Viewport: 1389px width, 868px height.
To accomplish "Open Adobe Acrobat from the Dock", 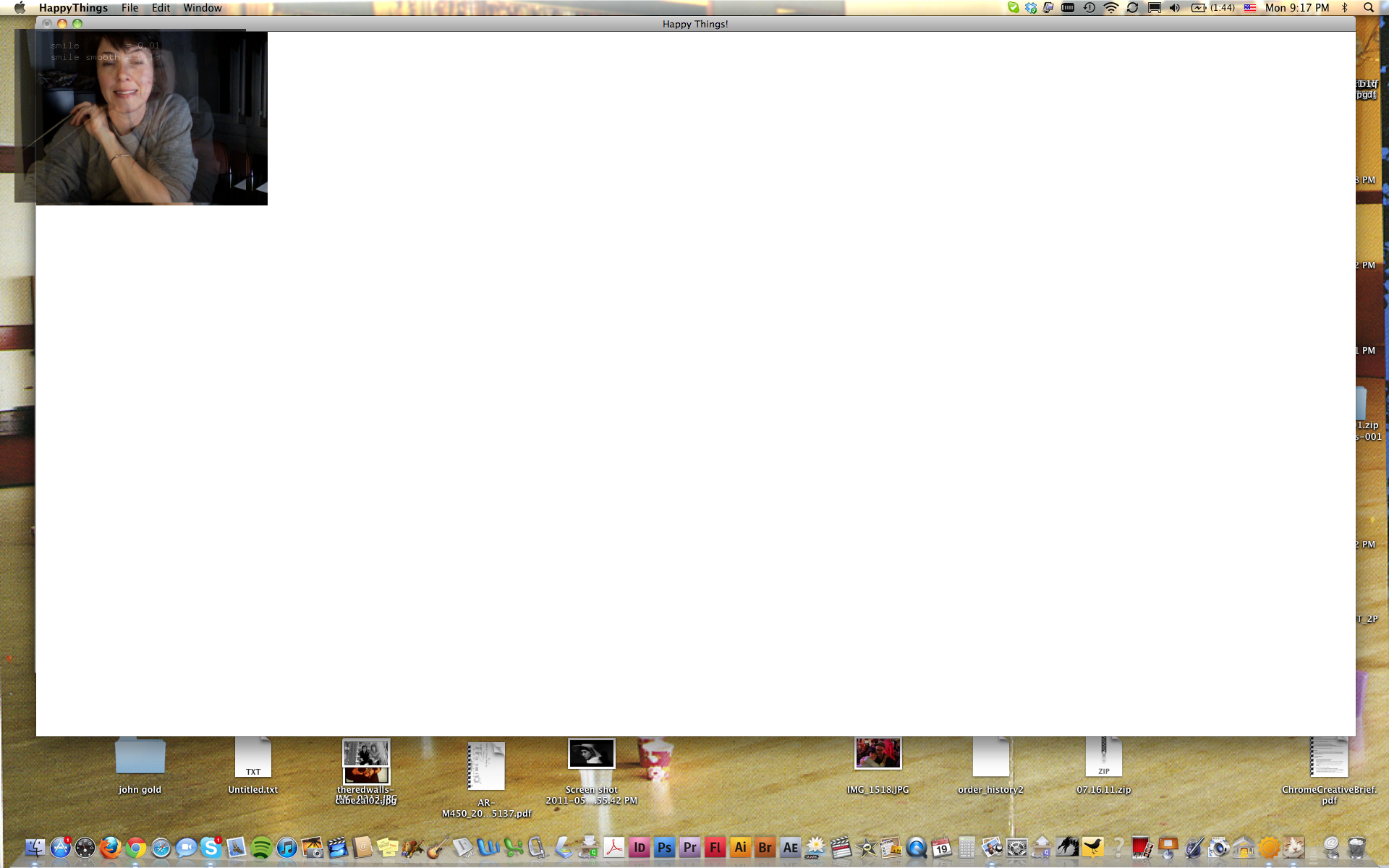I will coord(614,847).
